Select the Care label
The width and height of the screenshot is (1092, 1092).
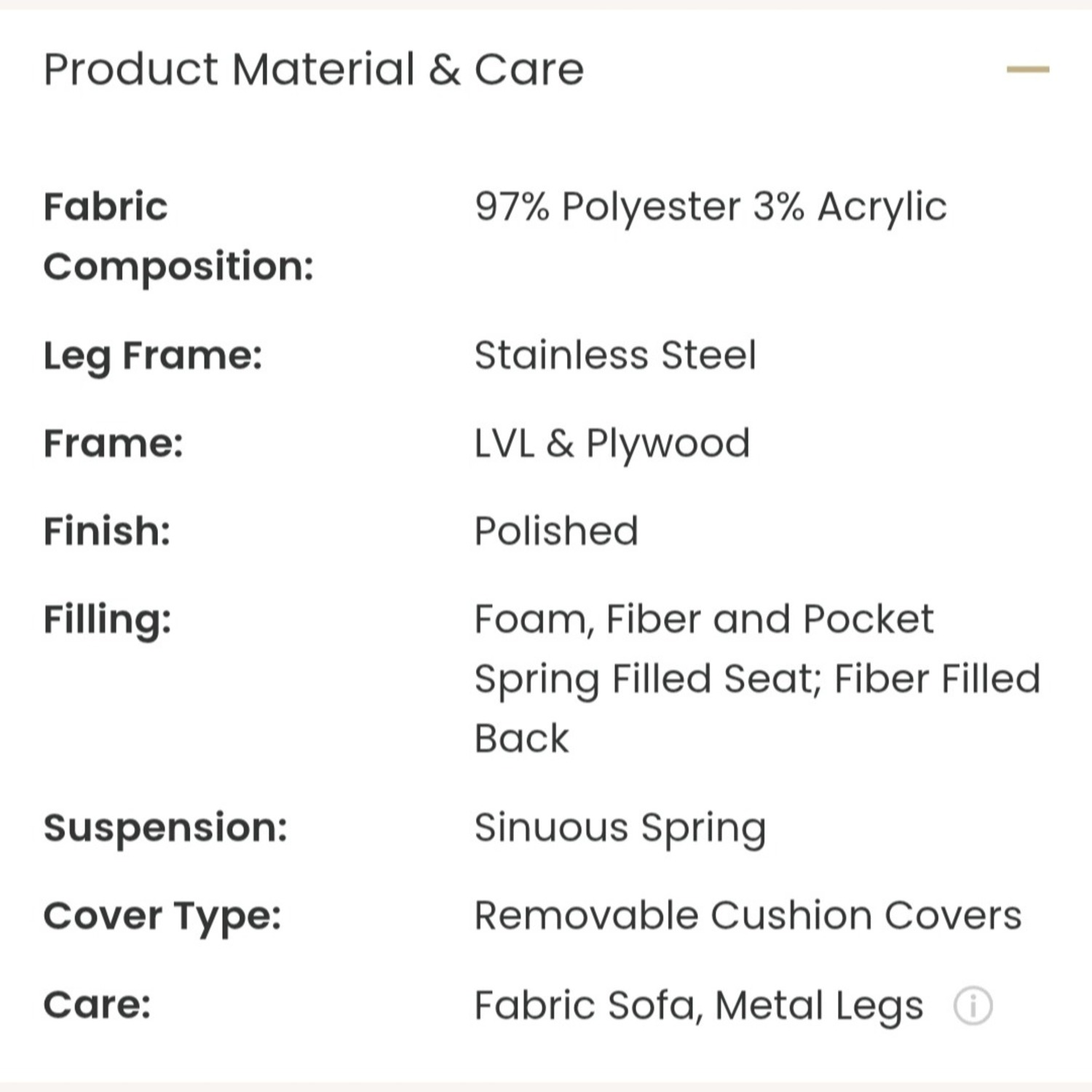pos(98,1005)
